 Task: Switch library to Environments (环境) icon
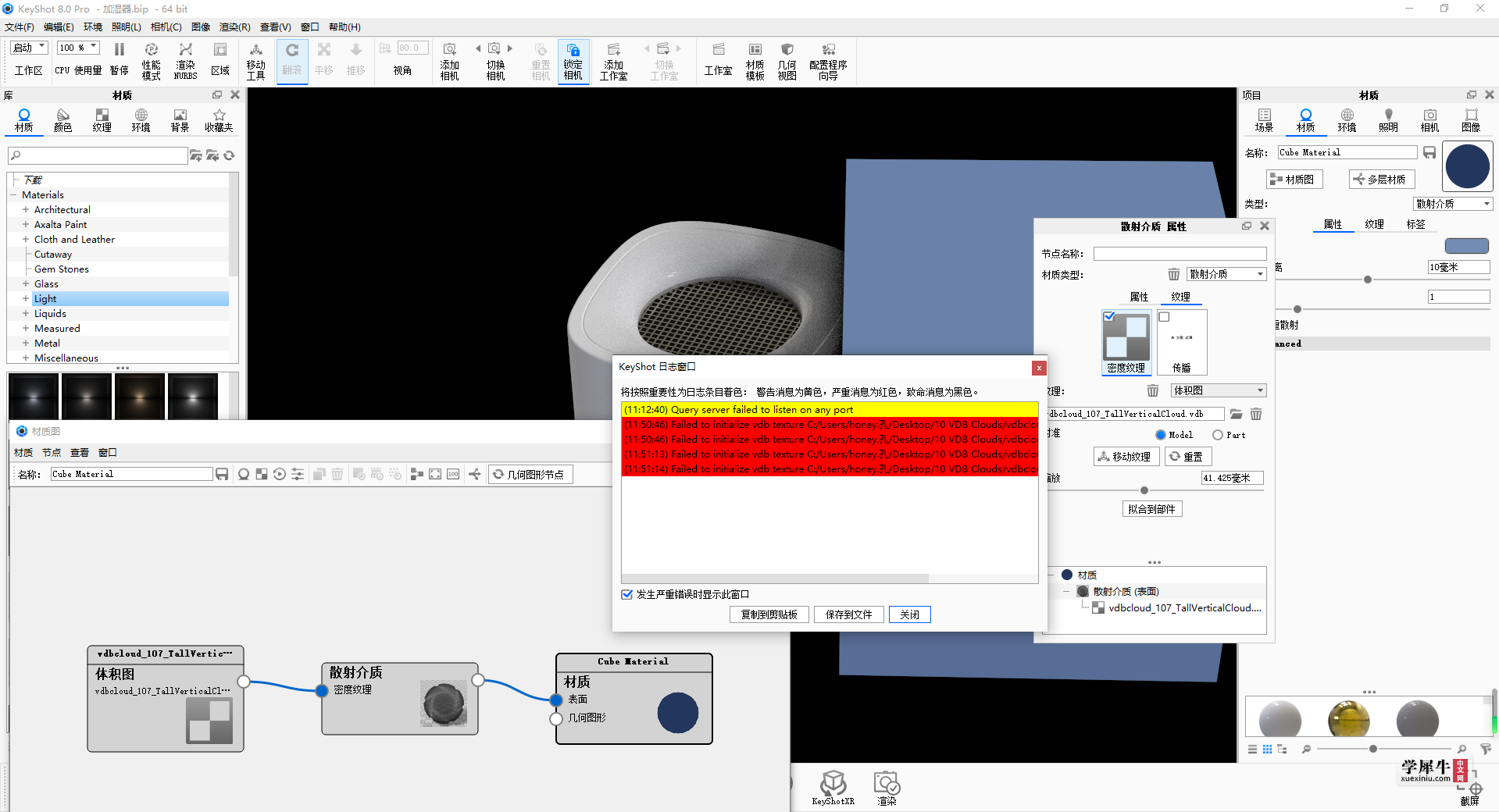141,120
